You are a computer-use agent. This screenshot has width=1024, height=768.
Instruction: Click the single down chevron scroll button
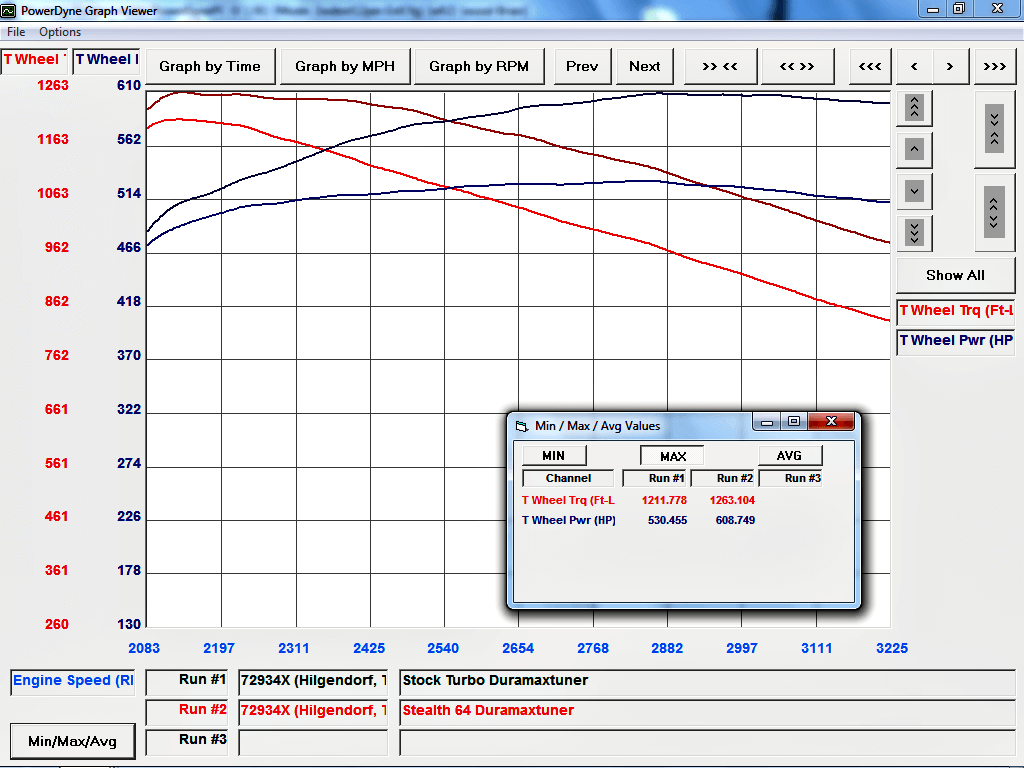pyautogui.click(x=914, y=192)
